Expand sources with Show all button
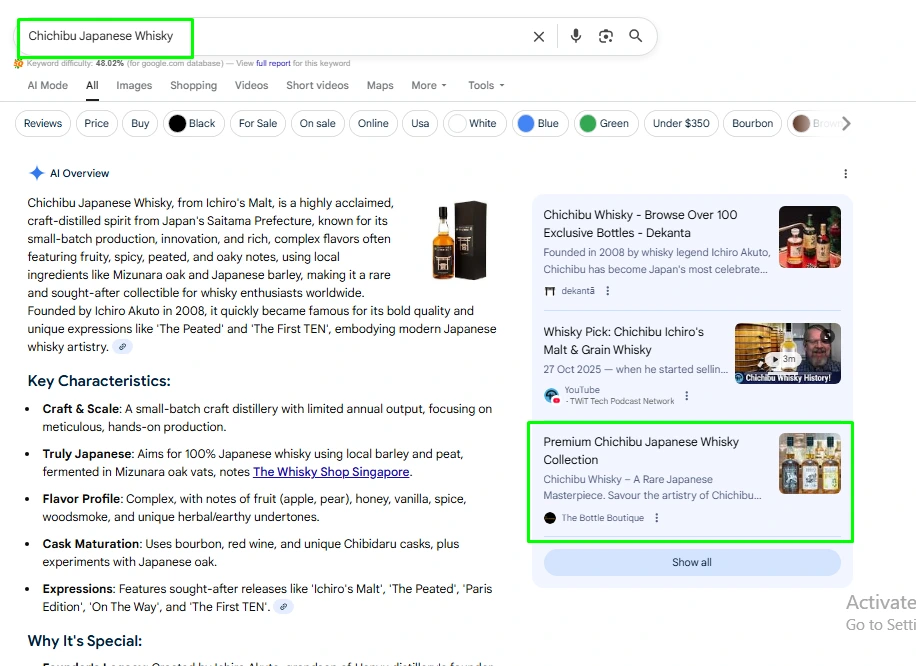The width and height of the screenshot is (916, 666). (692, 562)
